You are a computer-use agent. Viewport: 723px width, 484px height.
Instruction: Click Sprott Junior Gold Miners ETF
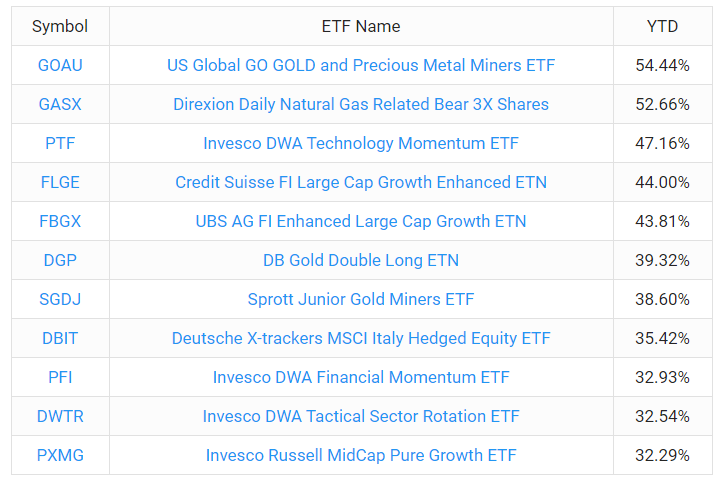(361, 299)
